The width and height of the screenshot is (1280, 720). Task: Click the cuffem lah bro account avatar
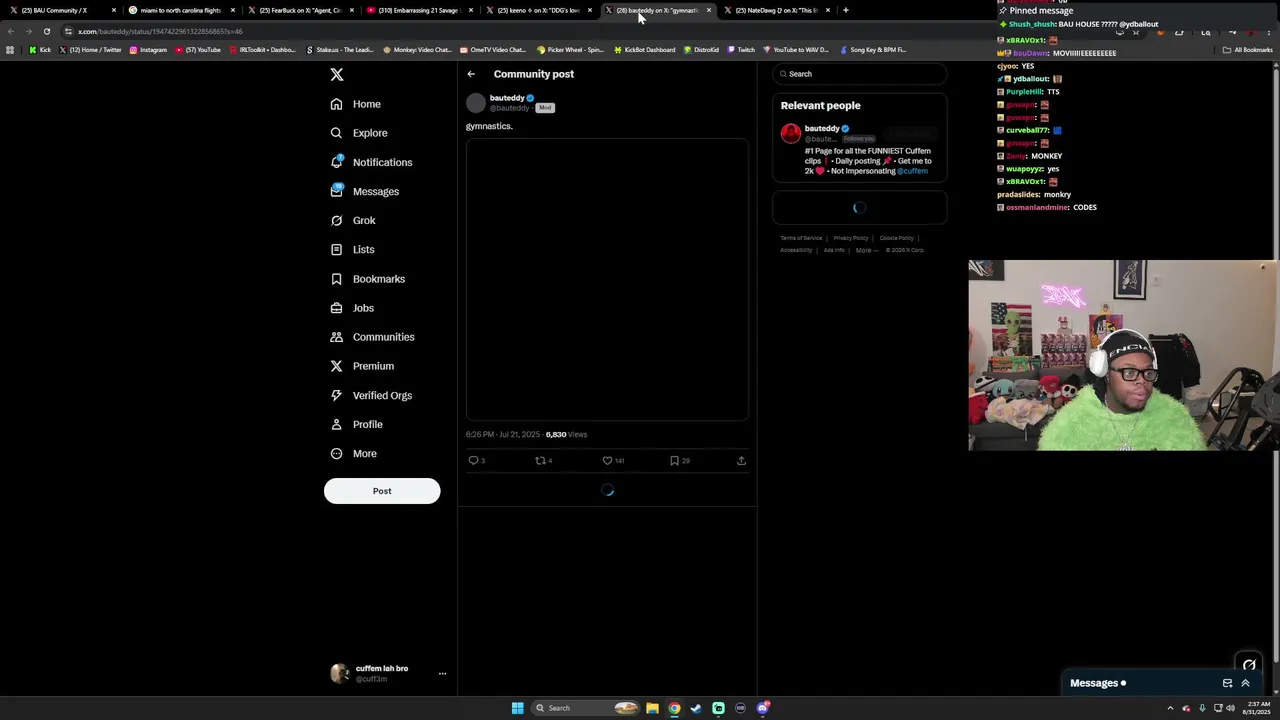(x=340, y=673)
